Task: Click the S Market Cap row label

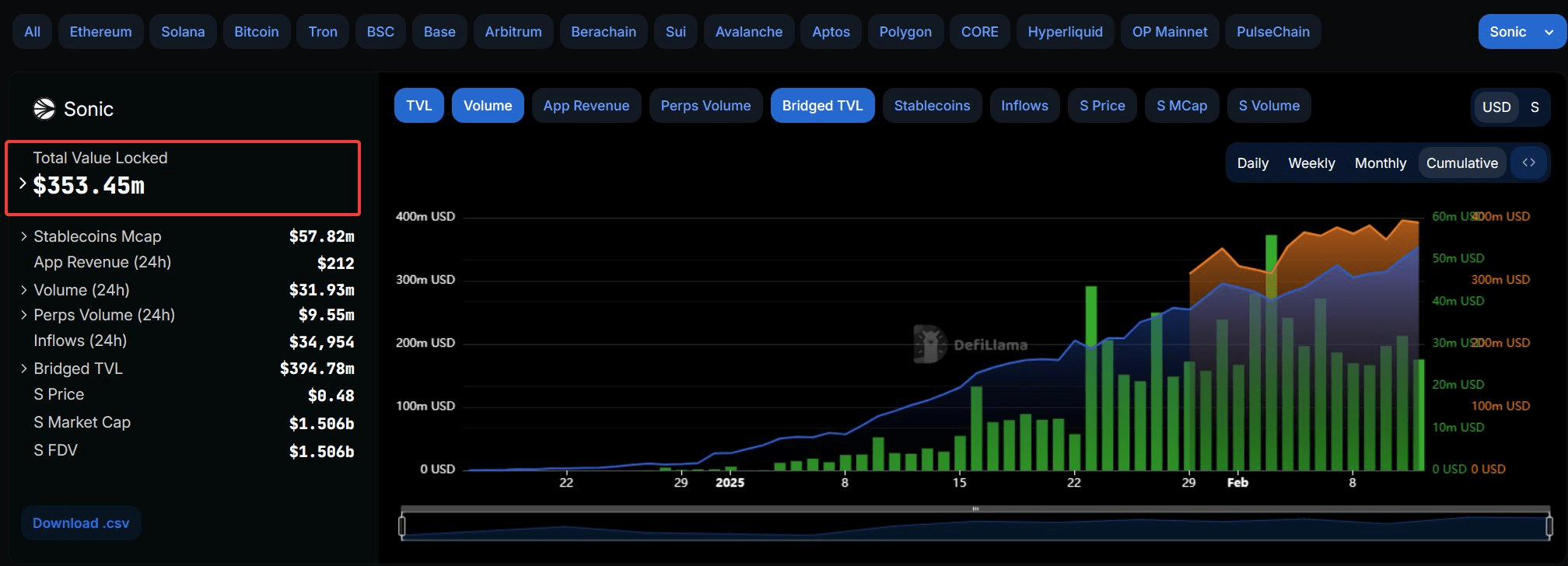Action: [x=82, y=422]
